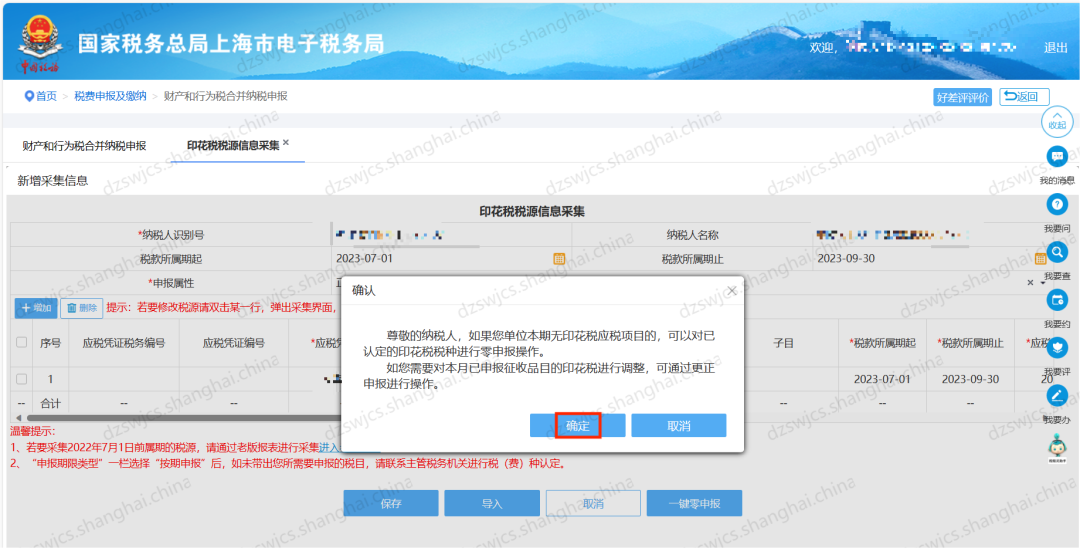This screenshot has width=1080, height=548.
Task: Close the 确认 dialog with X icon
Action: pyautogui.click(x=732, y=291)
